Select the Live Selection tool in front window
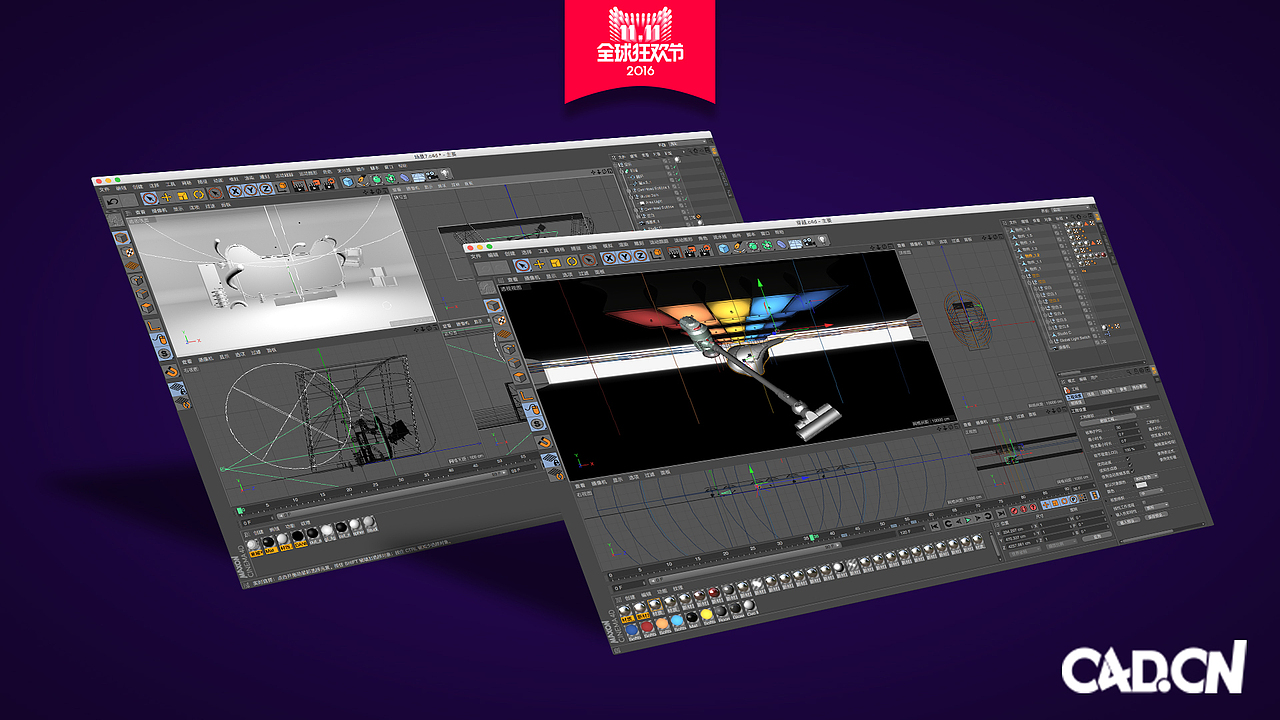Viewport: 1280px width, 720px height. (522, 265)
